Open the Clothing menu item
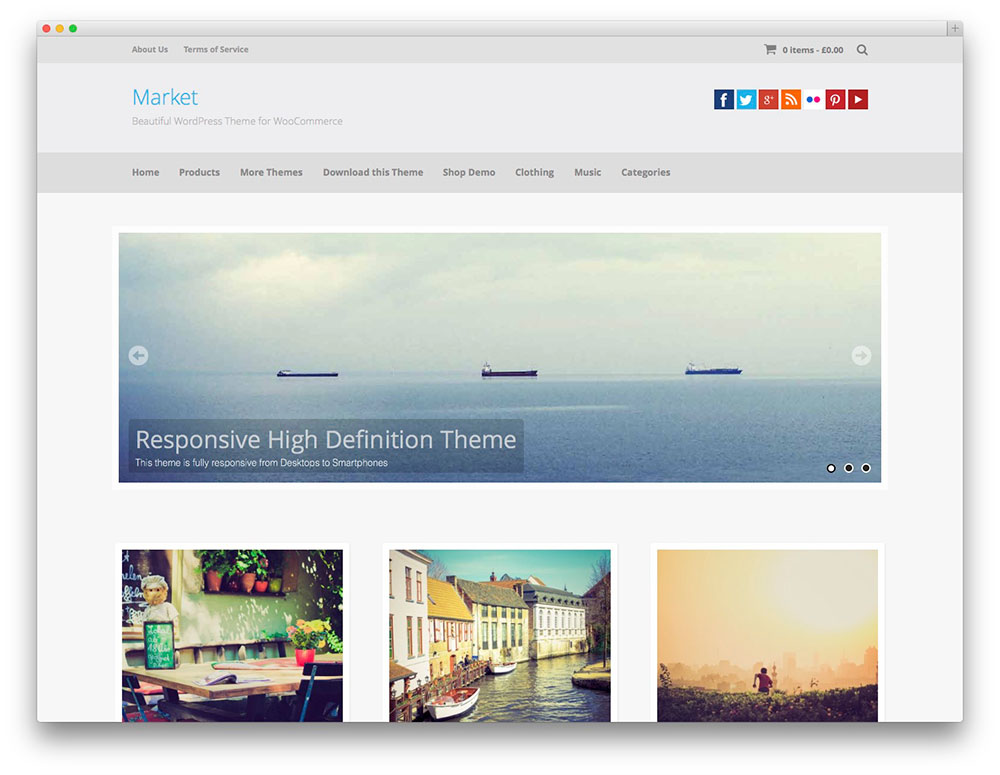Viewport: 1000px width, 775px height. click(x=534, y=172)
